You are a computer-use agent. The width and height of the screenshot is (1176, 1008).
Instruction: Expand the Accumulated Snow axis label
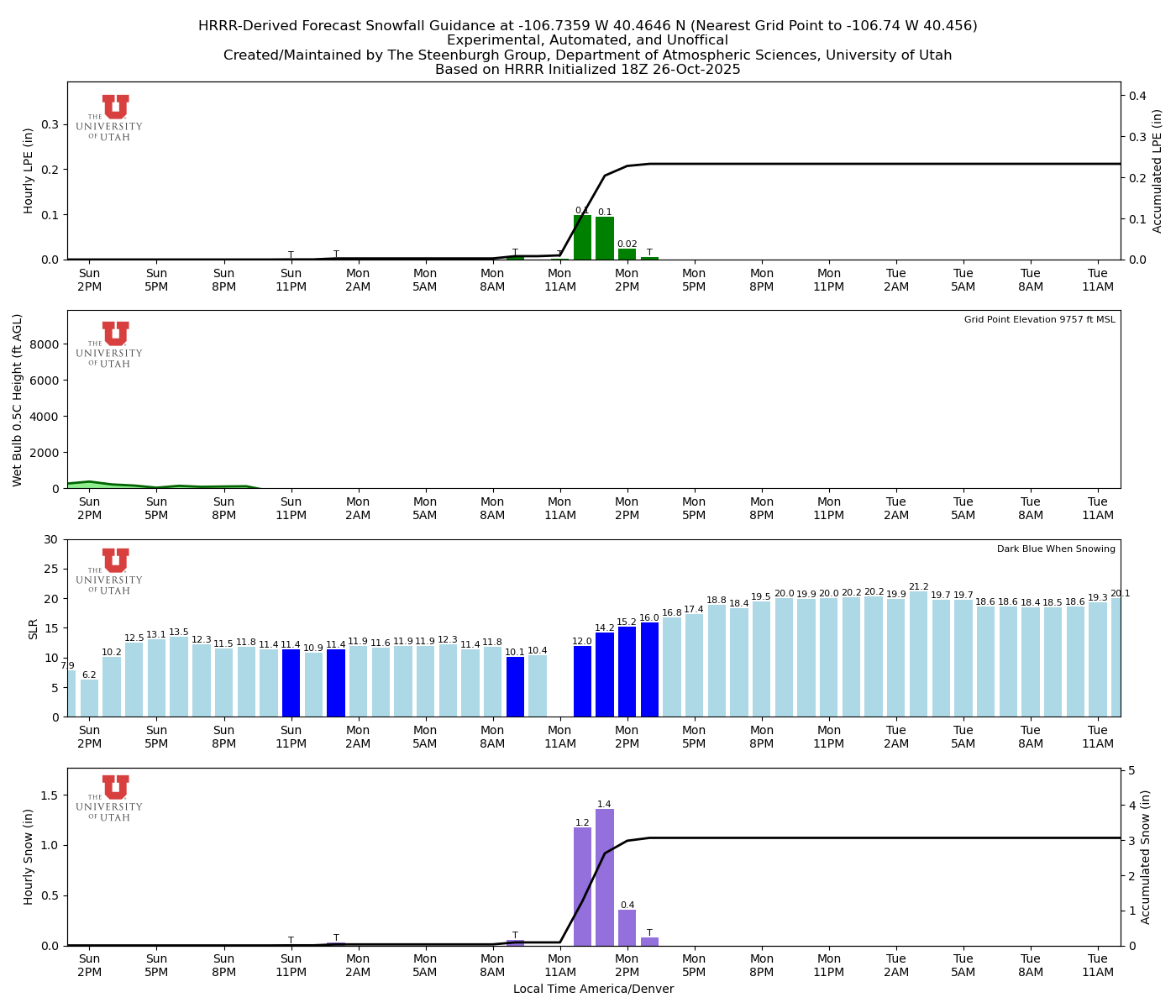tap(1145, 857)
